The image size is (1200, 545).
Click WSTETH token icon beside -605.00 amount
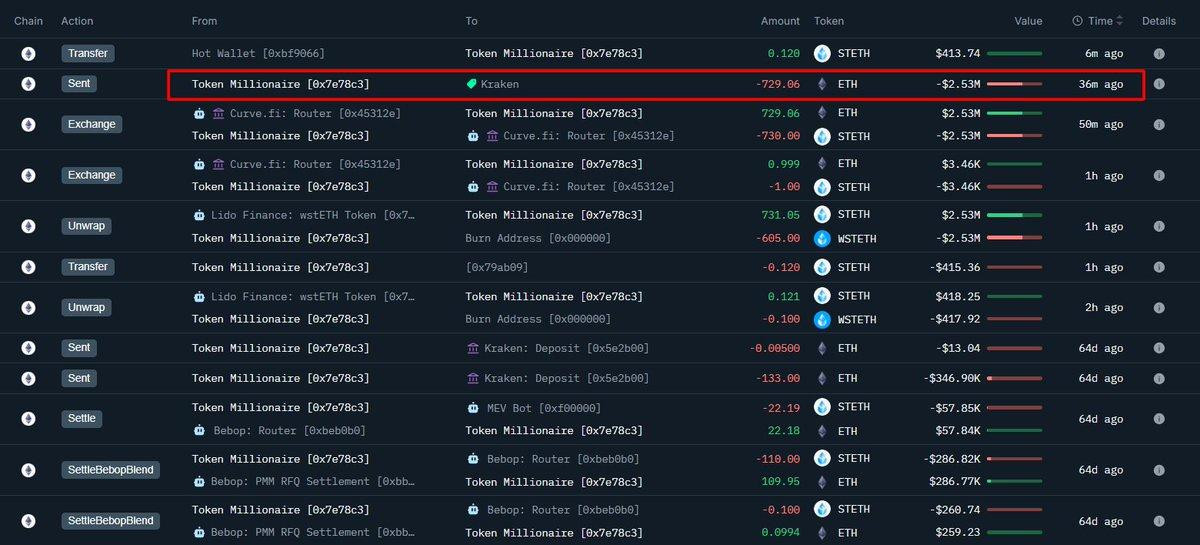tap(823, 238)
